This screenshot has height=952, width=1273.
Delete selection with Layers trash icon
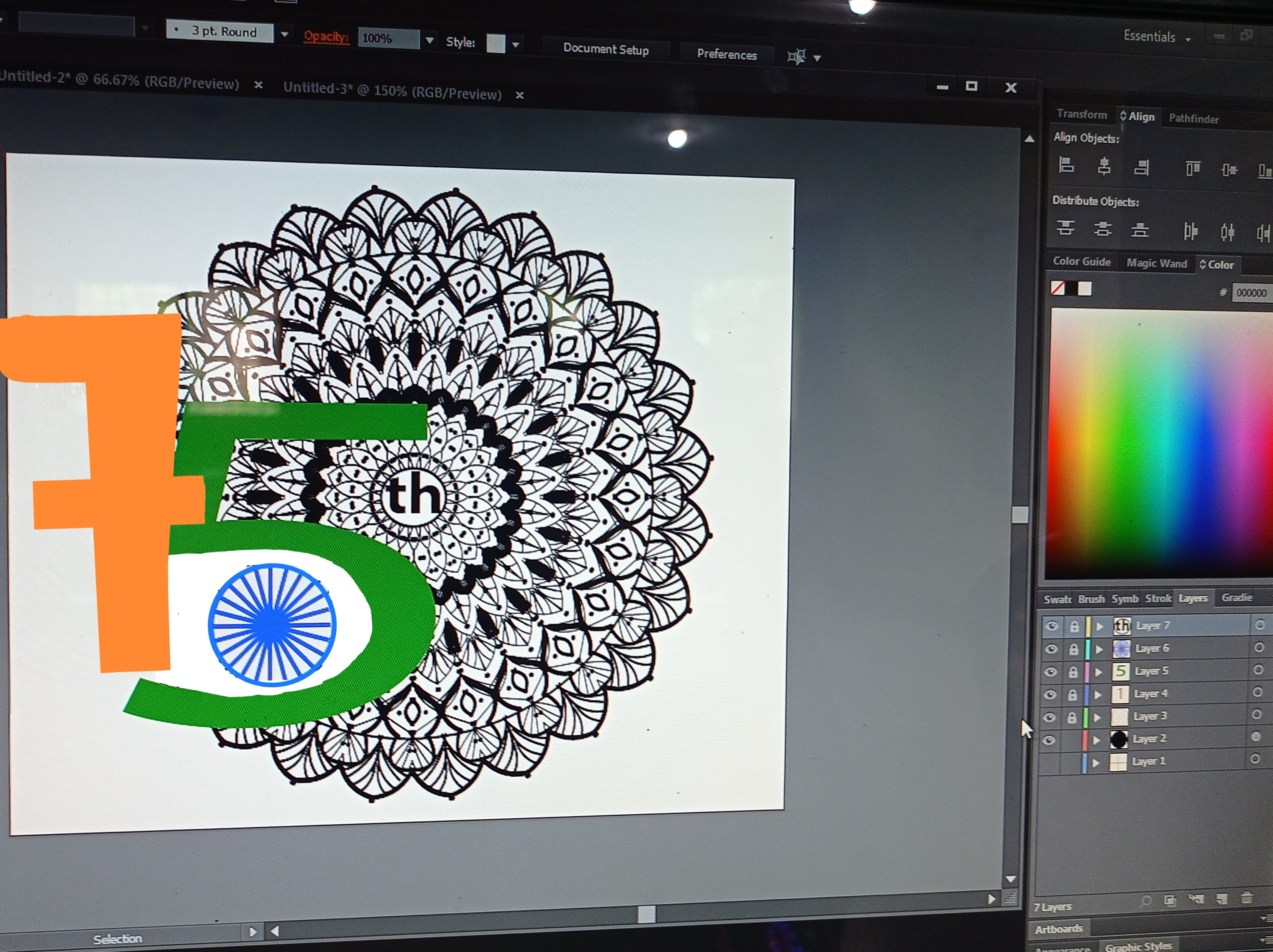pos(1246,898)
